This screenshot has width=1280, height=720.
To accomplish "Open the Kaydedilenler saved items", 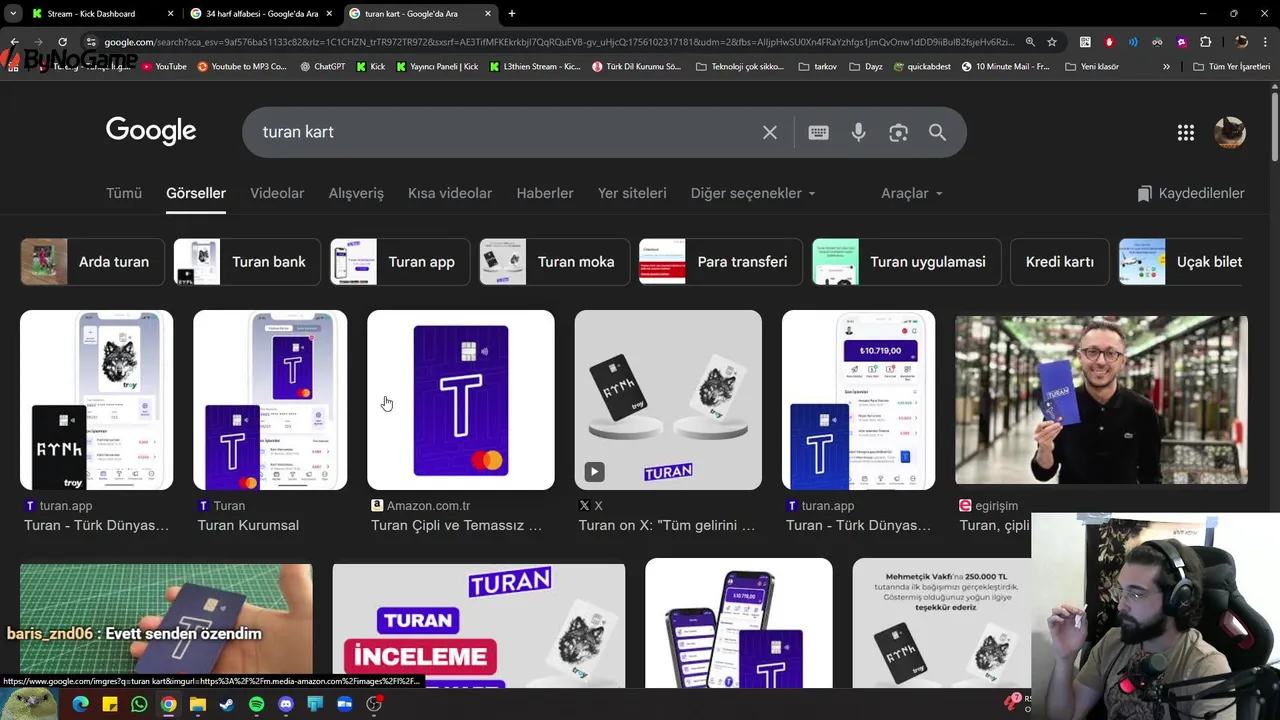I will coord(1191,193).
